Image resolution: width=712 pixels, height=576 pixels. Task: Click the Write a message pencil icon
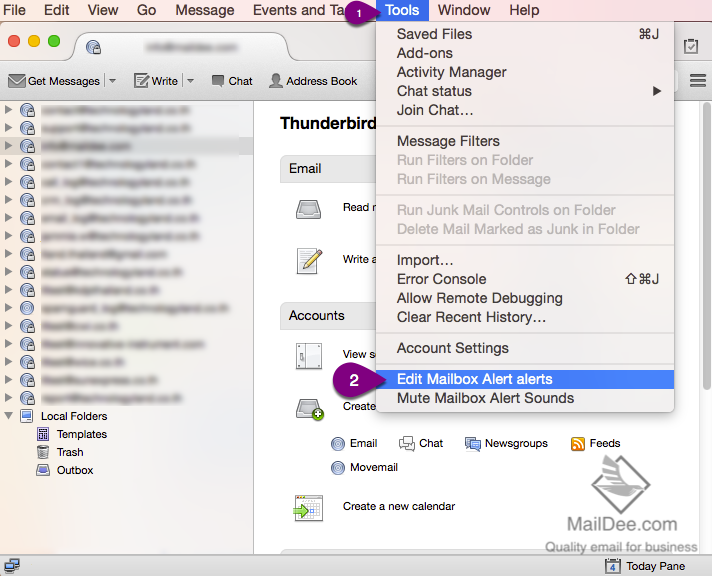309,261
